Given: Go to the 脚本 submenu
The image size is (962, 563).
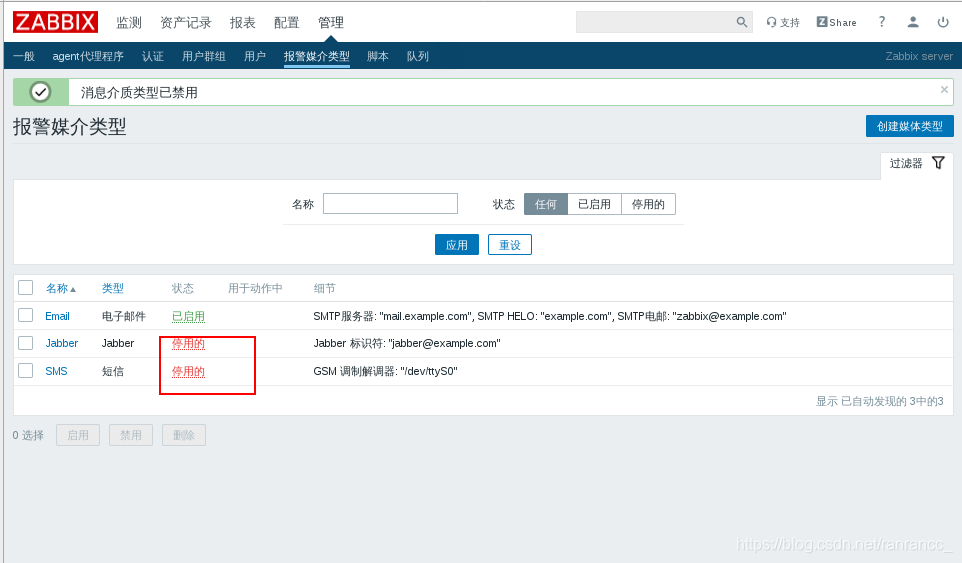Looking at the screenshot, I should click(x=378, y=56).
